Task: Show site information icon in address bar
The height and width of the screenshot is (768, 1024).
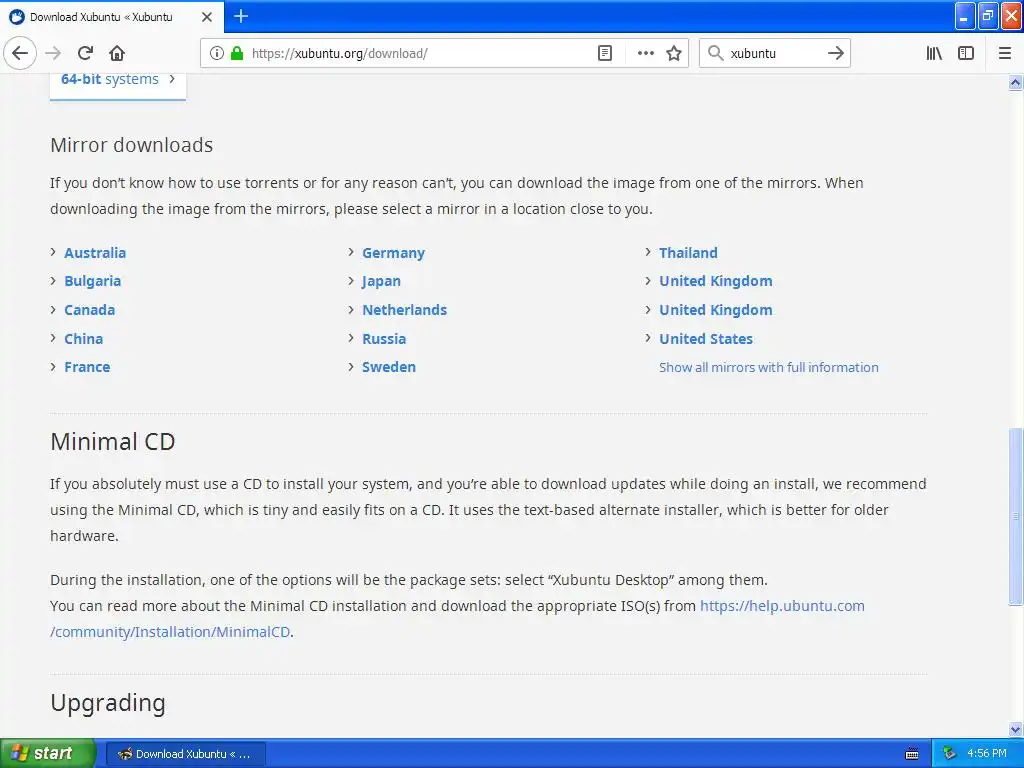Action: 217,53
